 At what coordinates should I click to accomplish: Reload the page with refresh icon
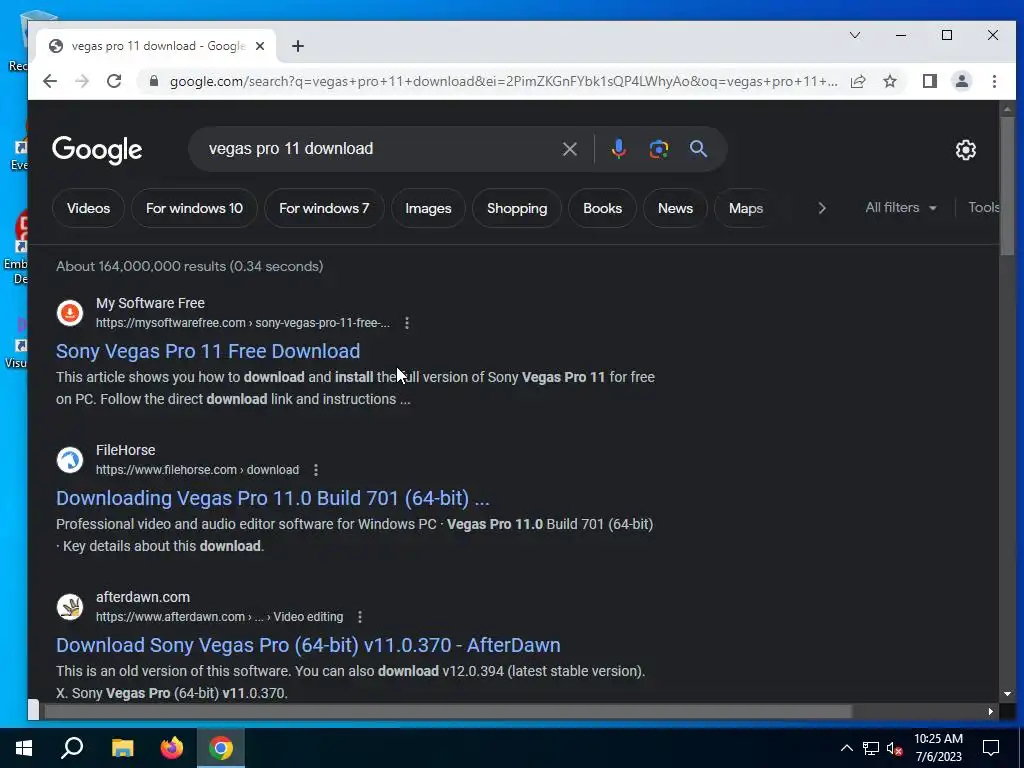click(x=114, y=81)
